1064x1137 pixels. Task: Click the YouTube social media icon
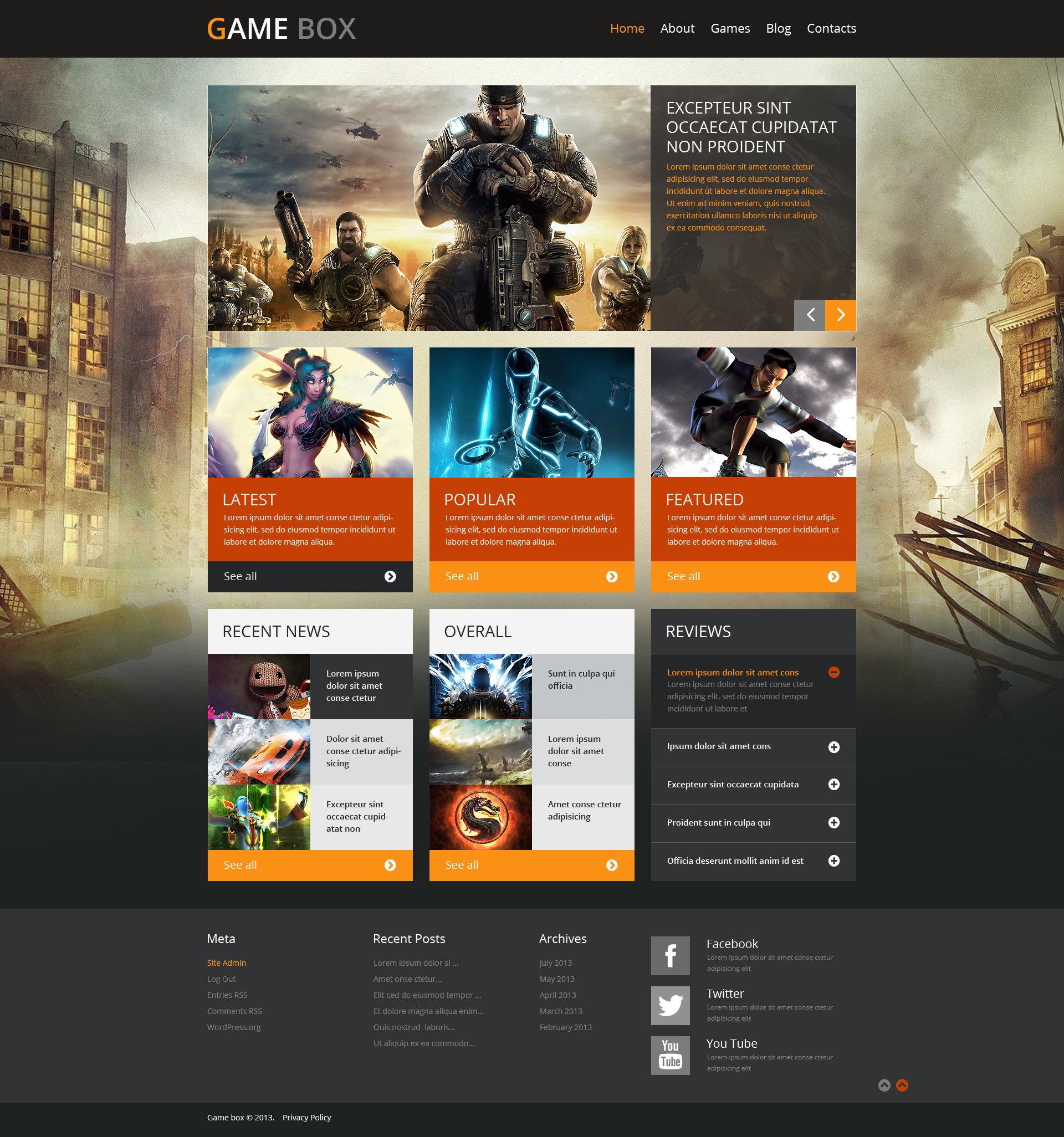coord(669,1055)
